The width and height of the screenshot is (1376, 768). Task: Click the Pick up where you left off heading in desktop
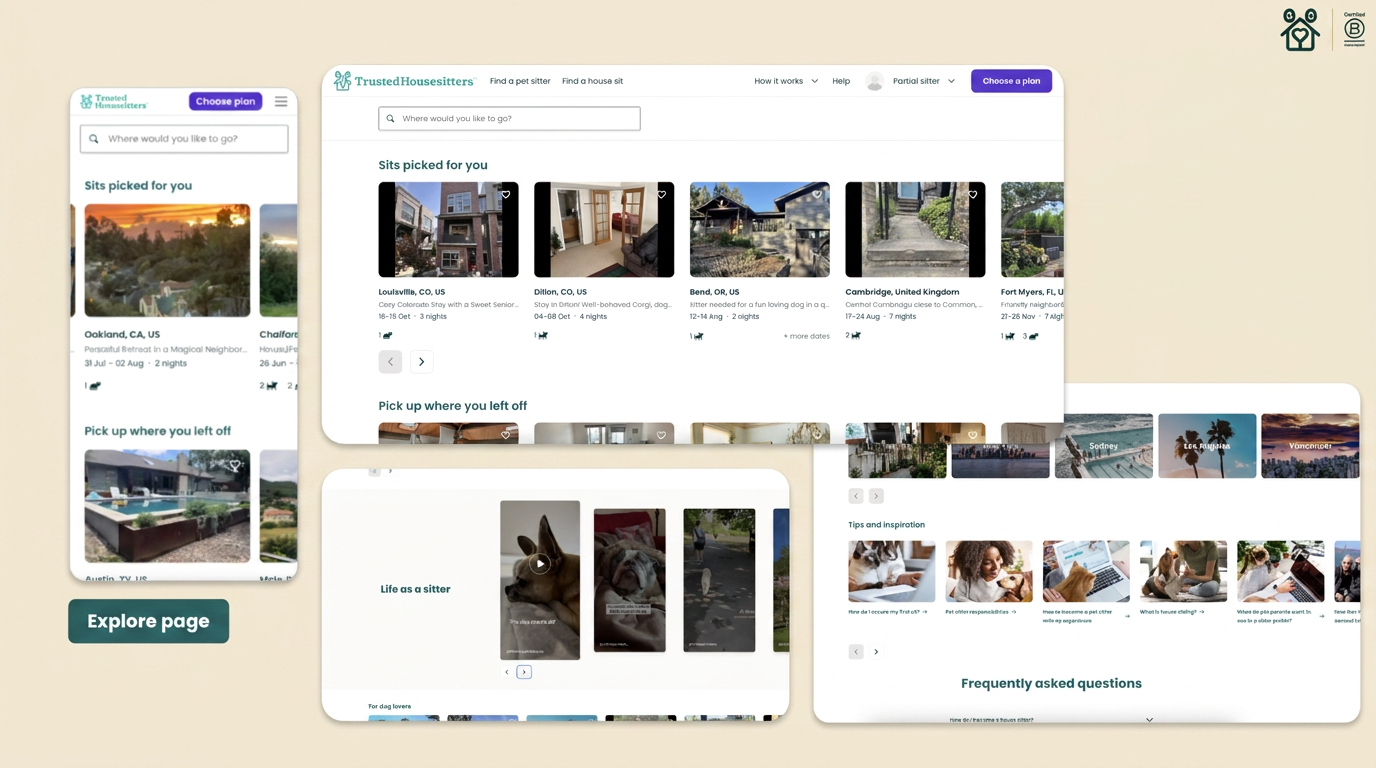tap(452, 406)
